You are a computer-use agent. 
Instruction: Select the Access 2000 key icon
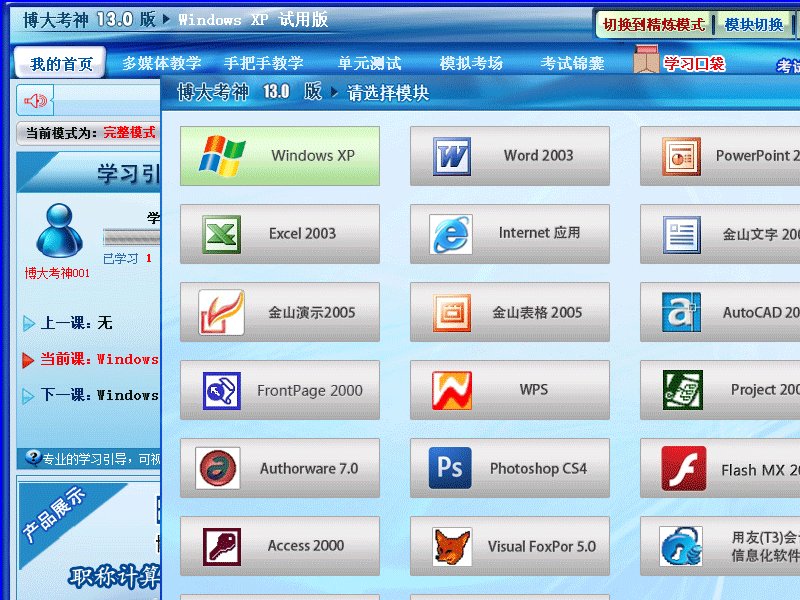[x=222, y=546]
